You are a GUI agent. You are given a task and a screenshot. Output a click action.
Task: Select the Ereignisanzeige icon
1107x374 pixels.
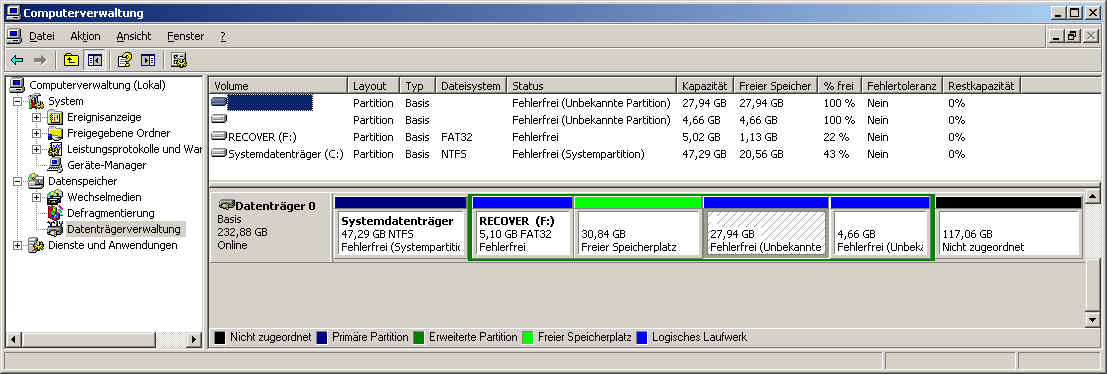(55, 117)
